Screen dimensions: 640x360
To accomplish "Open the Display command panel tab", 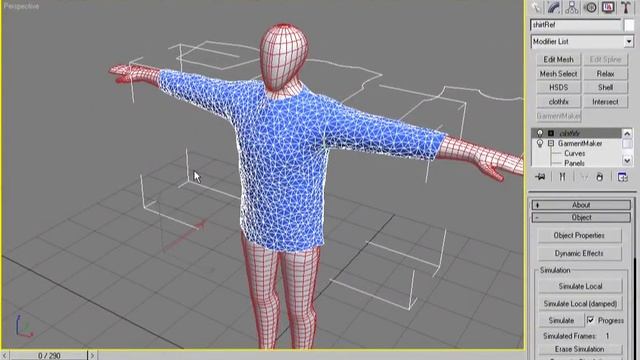I will tap(608, 7).
